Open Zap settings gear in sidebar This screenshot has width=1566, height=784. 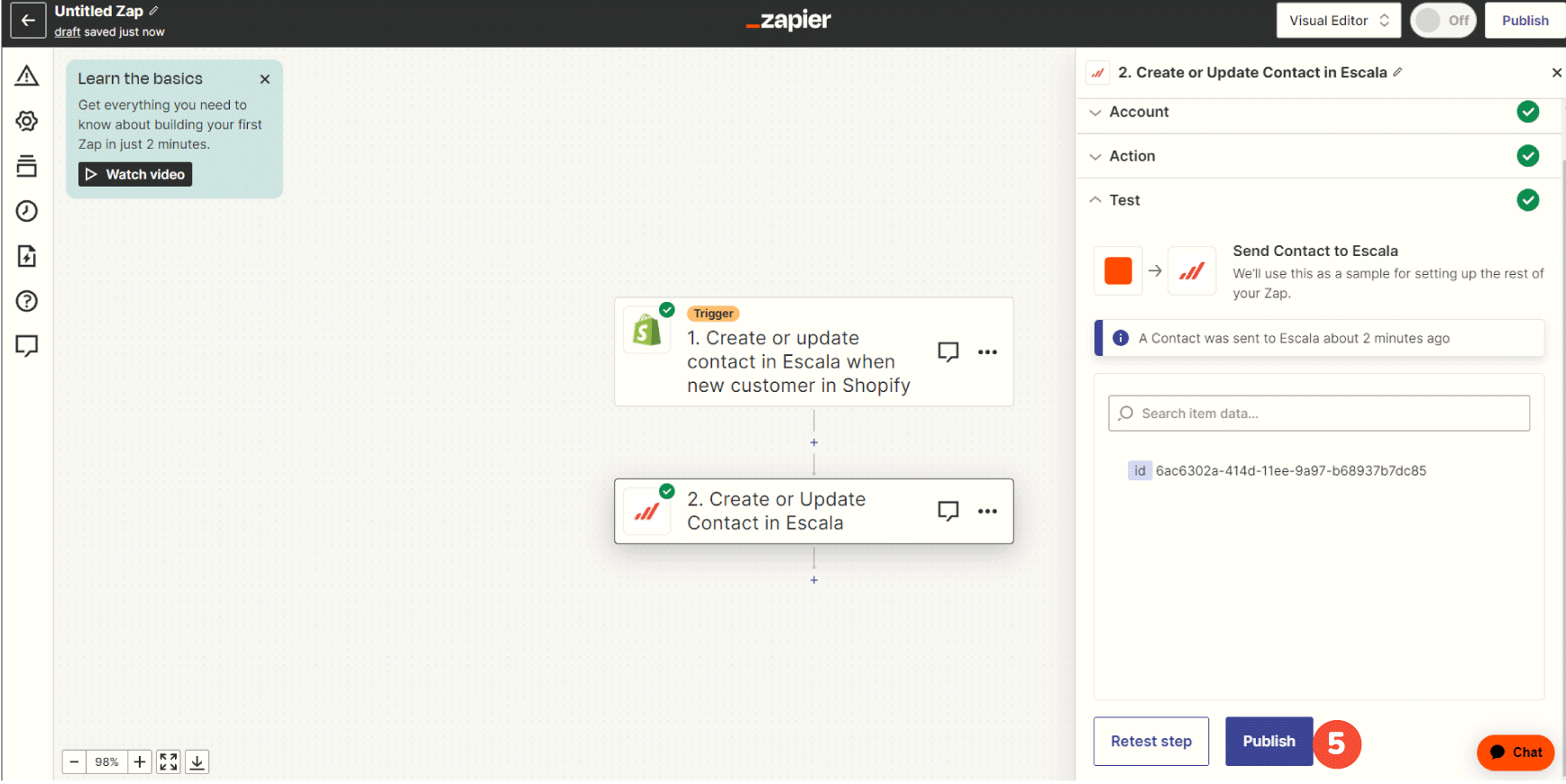(x=27, y=121)
